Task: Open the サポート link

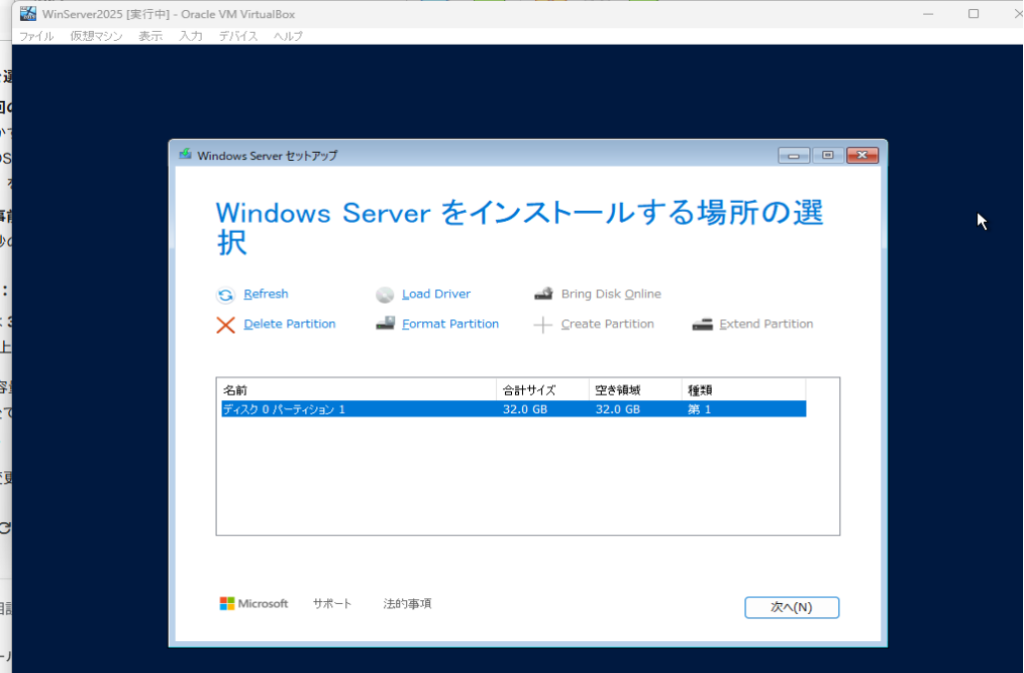Action: coord(332,604)
